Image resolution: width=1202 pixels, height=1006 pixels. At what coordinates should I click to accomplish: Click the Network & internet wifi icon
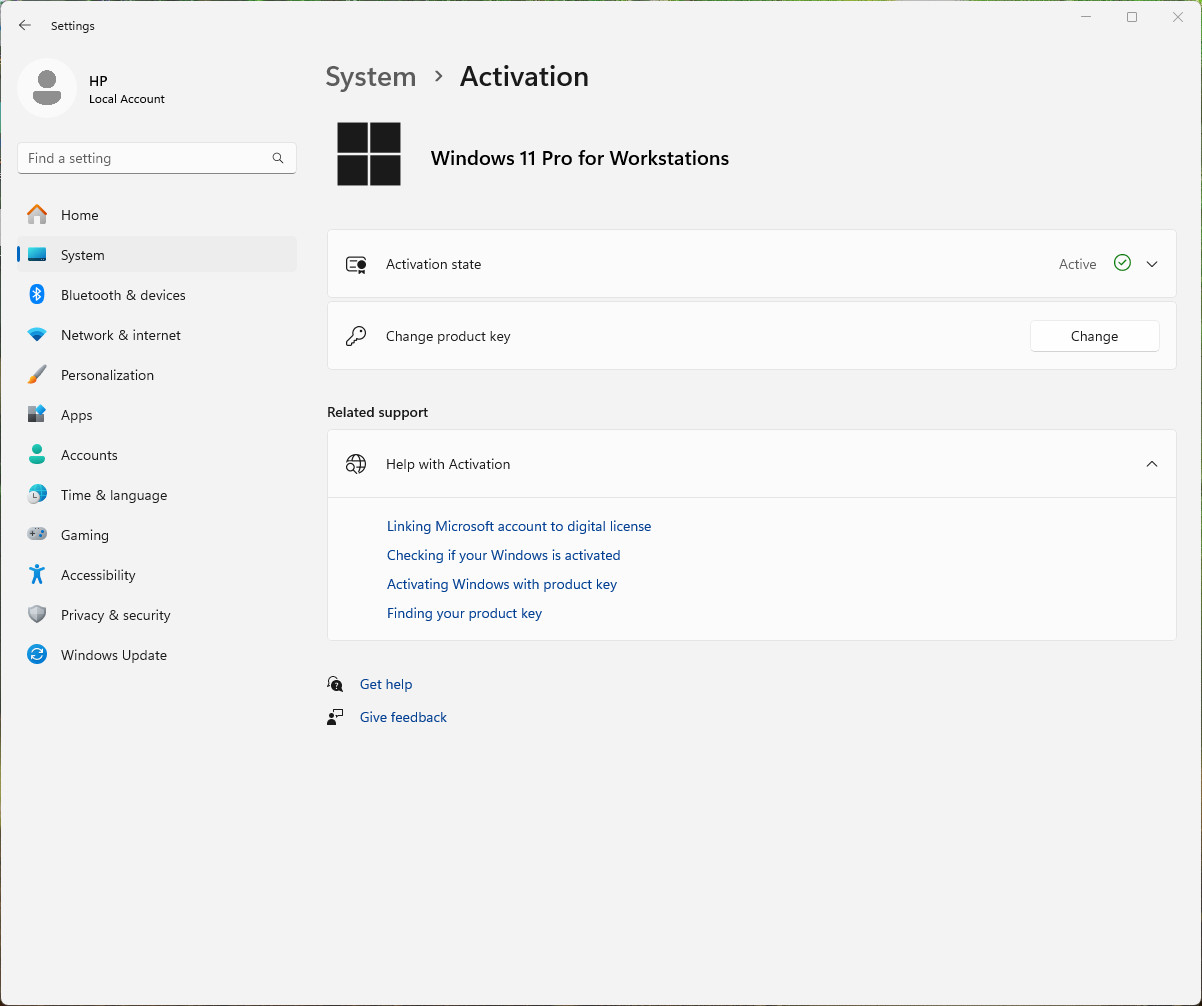point(37,335)
